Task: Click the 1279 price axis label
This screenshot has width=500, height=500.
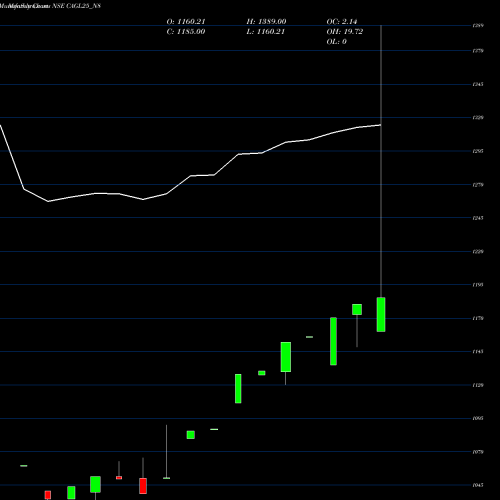Action: tap(478, 185)
